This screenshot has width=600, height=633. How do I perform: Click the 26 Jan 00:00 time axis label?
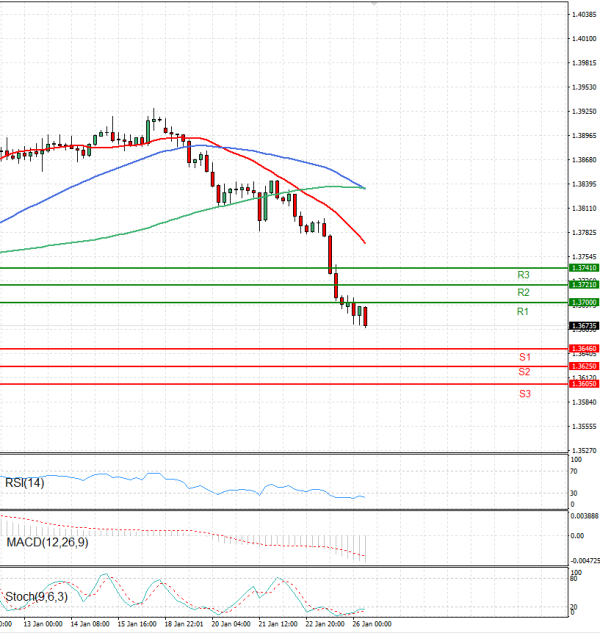tap(367, 623)
